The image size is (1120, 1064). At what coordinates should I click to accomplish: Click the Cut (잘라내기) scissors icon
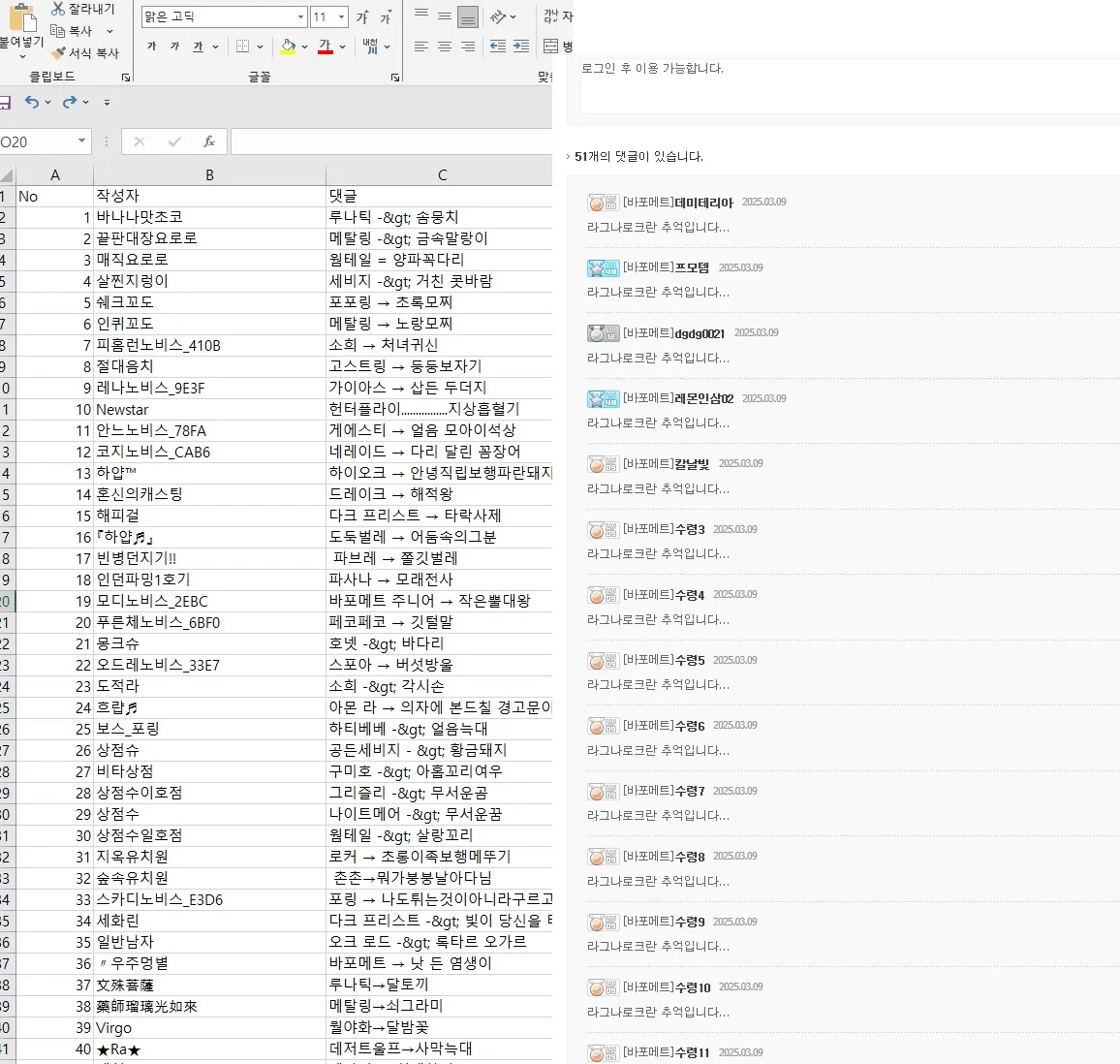[x=56, y=8]
